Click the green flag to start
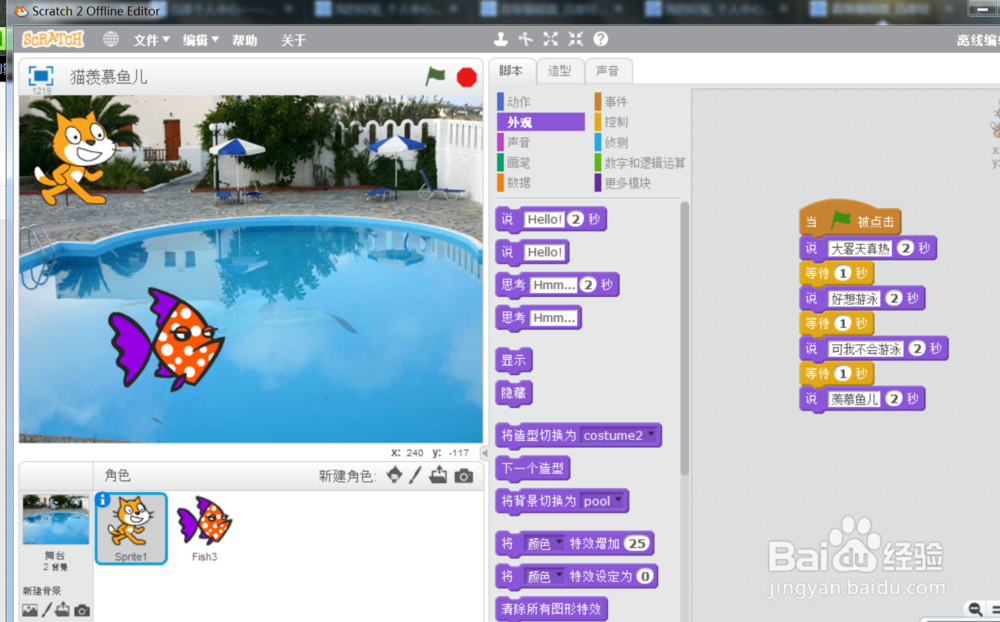The image size is (1000, 622). point(436,77)
